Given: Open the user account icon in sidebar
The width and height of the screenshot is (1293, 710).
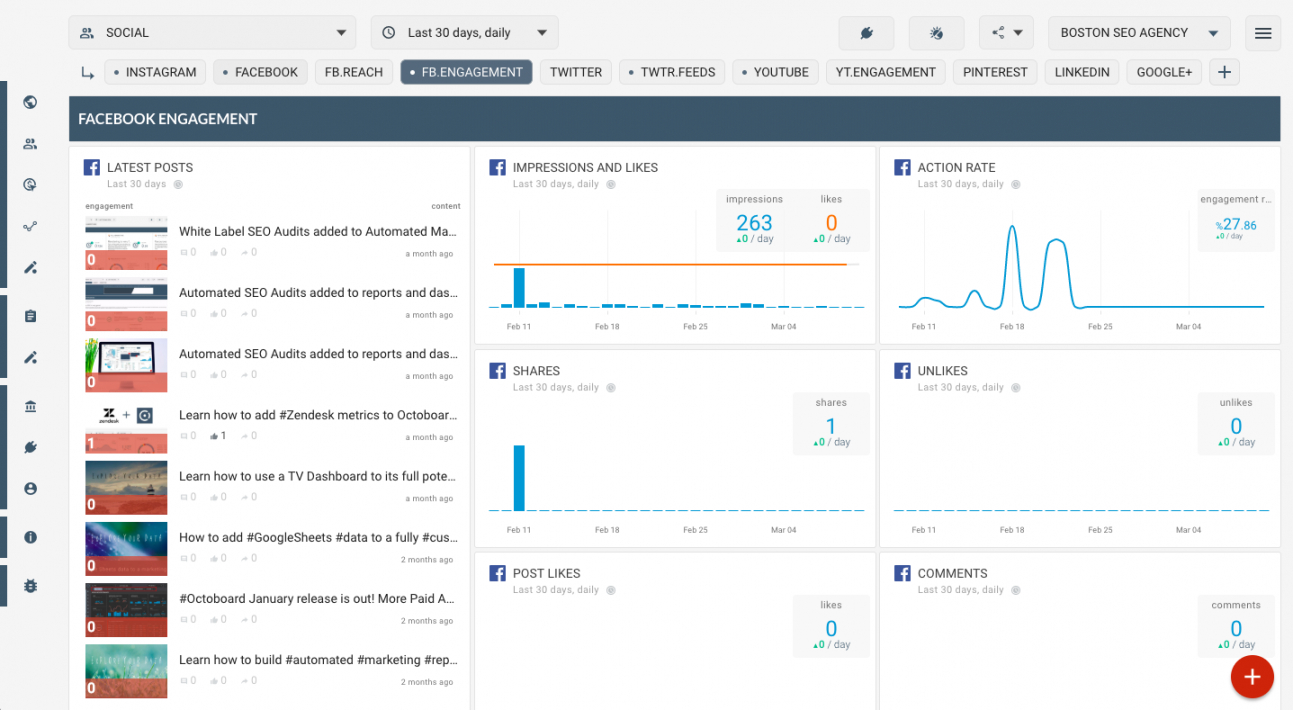Looking at the screenshot, I should pyautogui.click(x=30, y=489).
